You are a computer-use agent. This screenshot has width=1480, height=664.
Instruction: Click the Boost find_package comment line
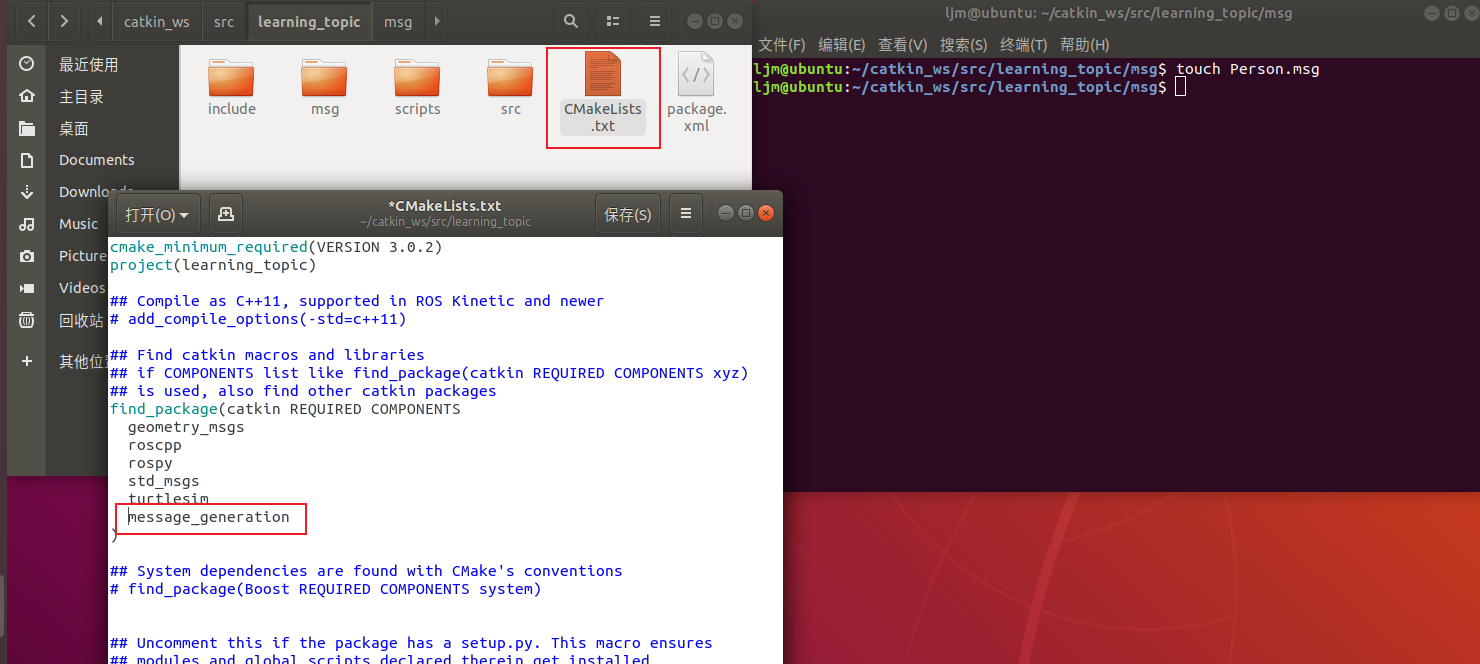click(x=326, y=589)
